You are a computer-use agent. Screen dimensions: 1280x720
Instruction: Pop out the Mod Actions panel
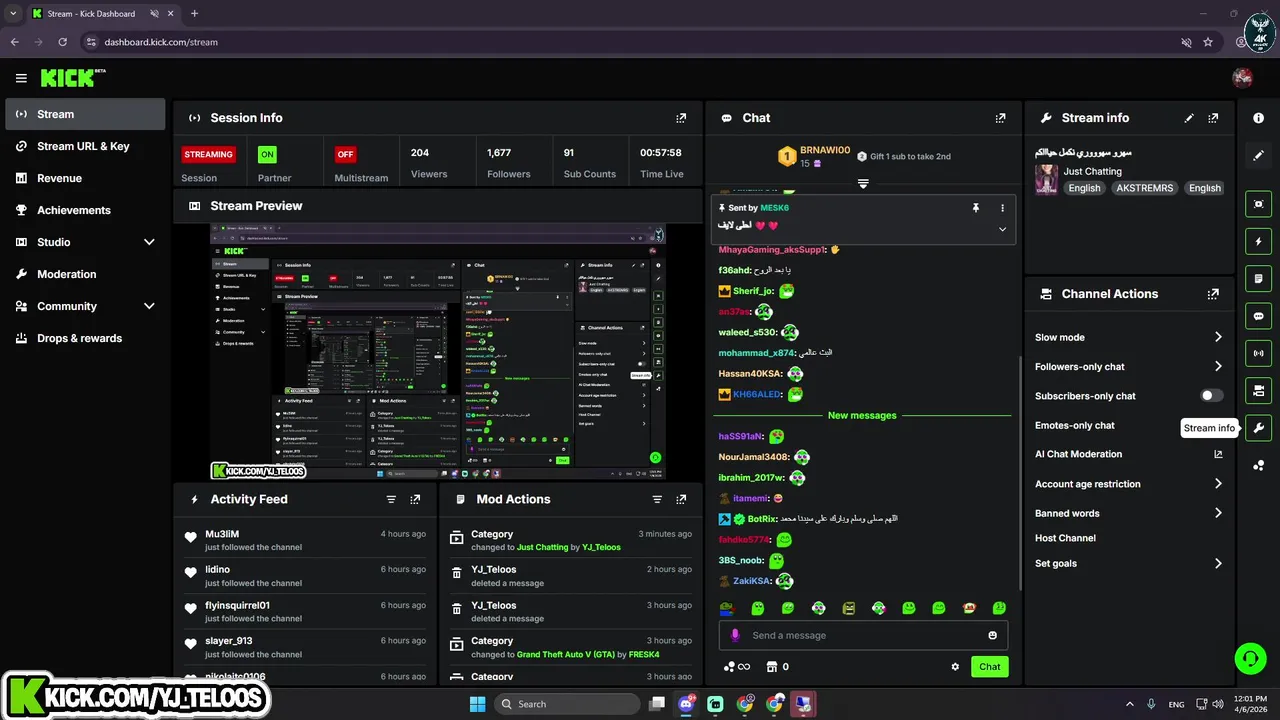click(681, 499)
